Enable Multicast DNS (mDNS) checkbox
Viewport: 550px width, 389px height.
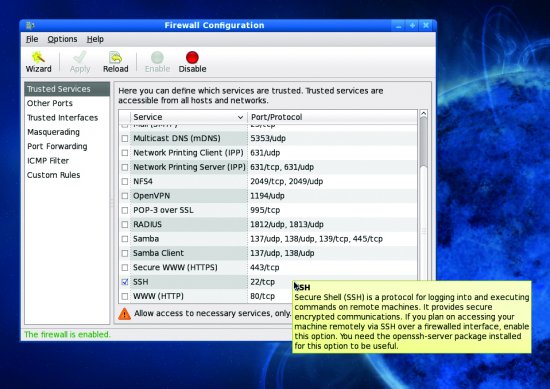click(x=125, y=139)
